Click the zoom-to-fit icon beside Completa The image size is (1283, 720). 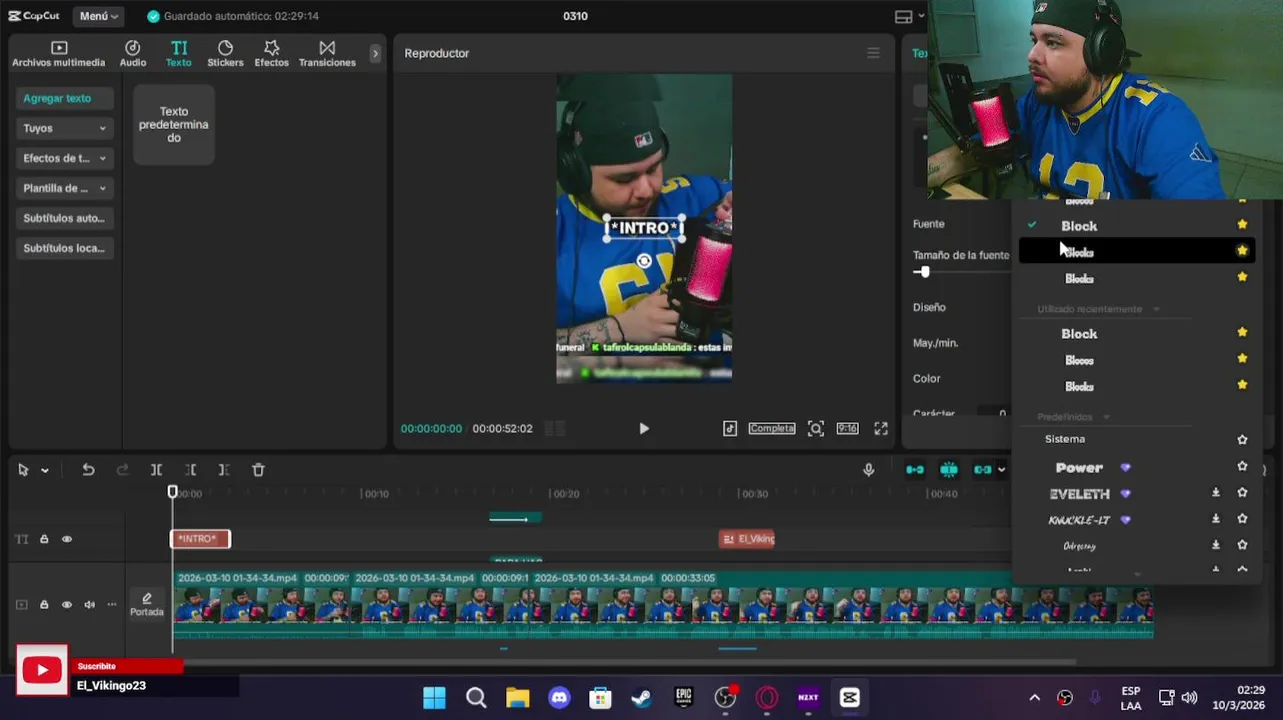816,428
